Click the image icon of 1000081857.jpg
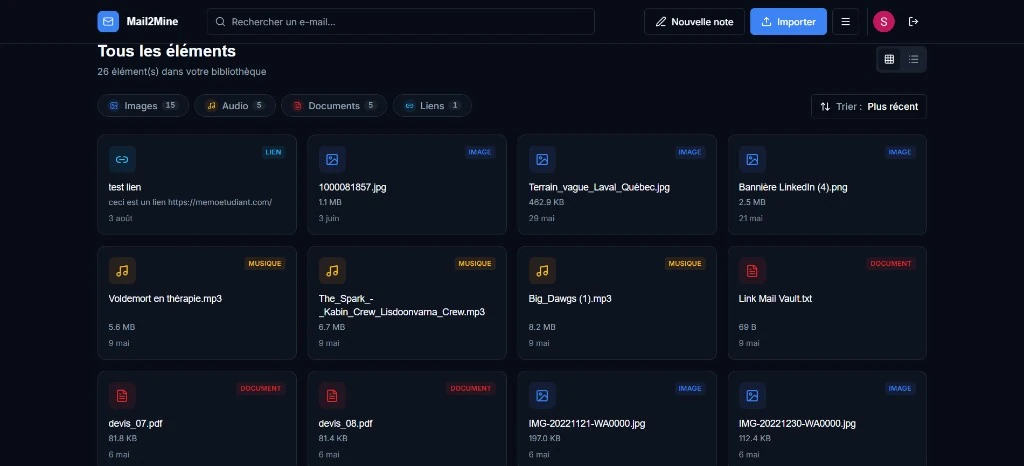Image resolution: width=1024 pixels, height=466 pixels. point(332,159)
